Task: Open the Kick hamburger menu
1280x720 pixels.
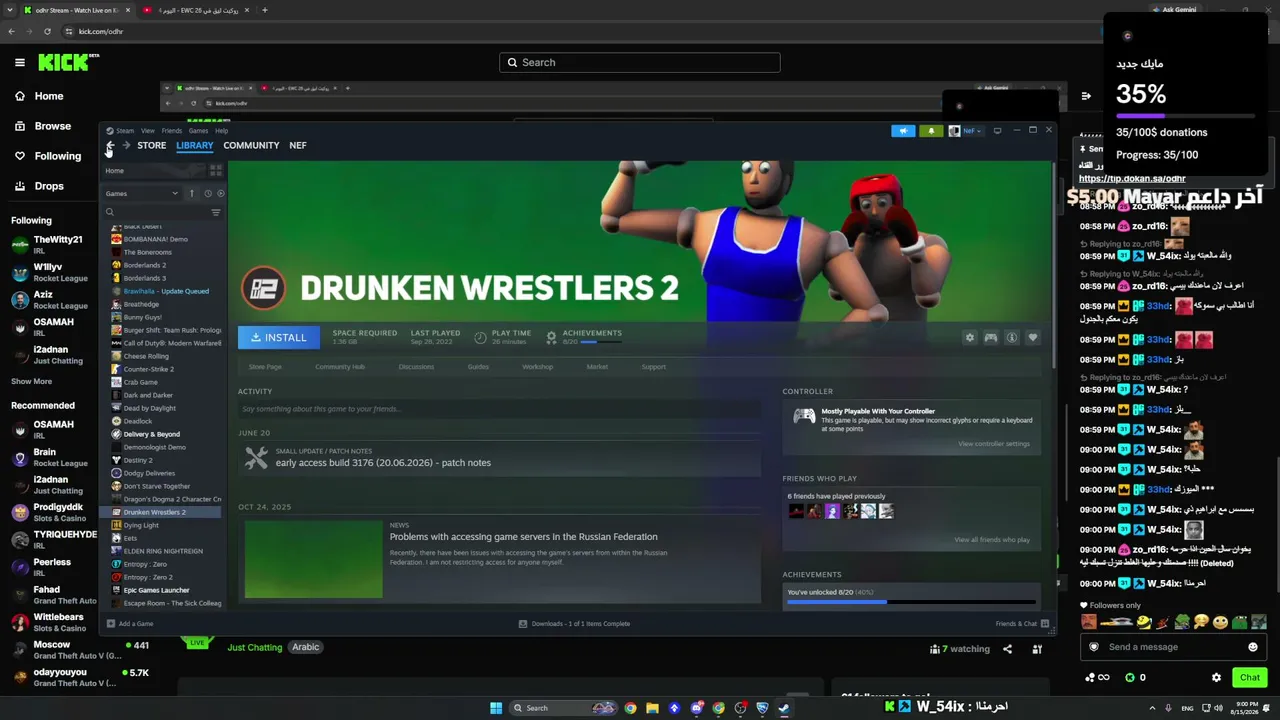Action: click(x=20, y=62)
